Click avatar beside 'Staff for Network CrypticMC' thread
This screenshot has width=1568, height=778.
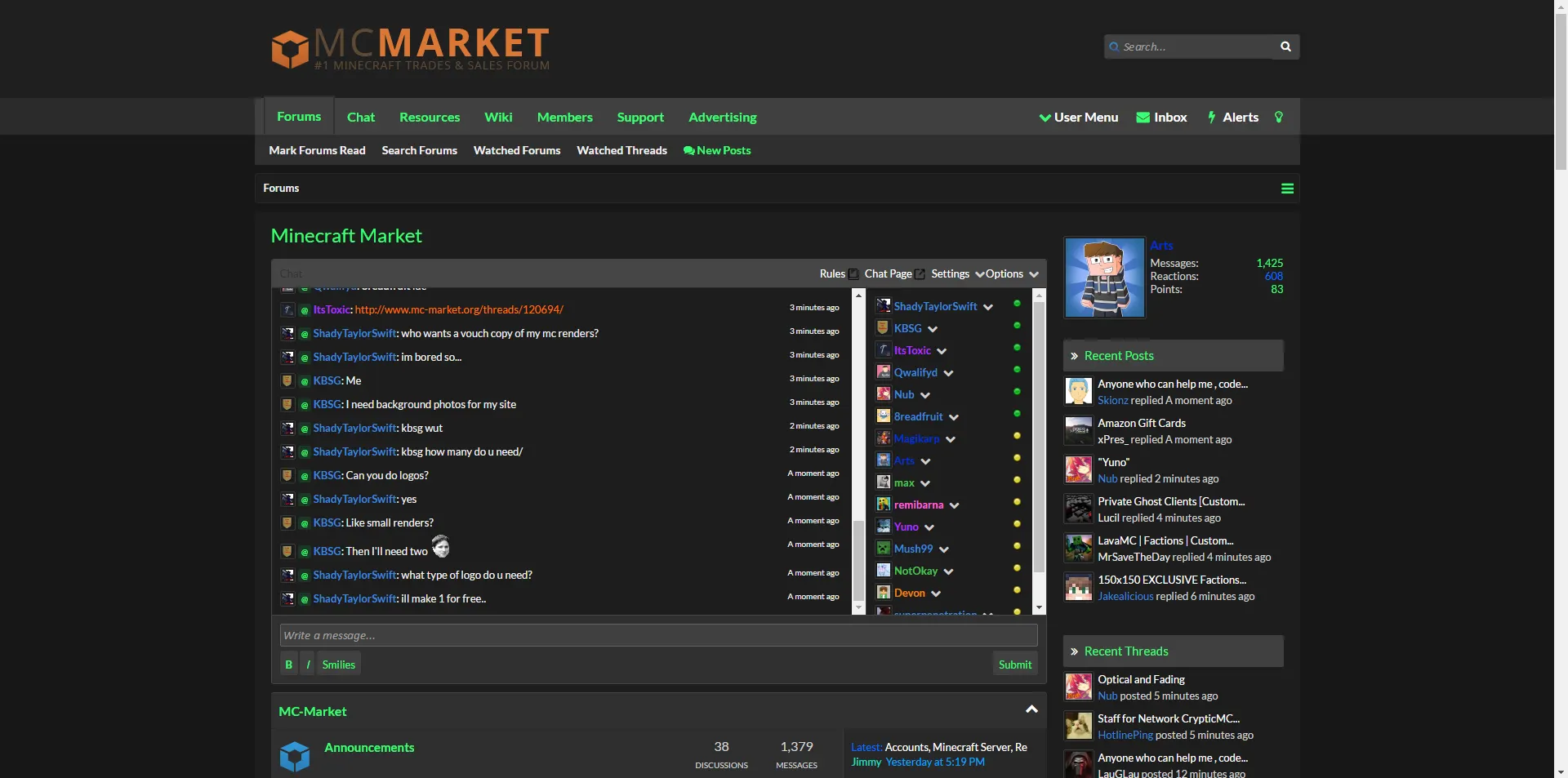click(x=1078, y=726)
